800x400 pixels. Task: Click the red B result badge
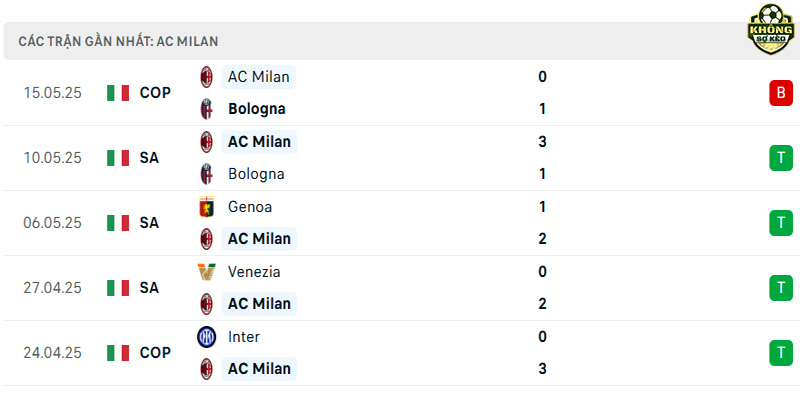pyautogui.click(x=781, y=93)
